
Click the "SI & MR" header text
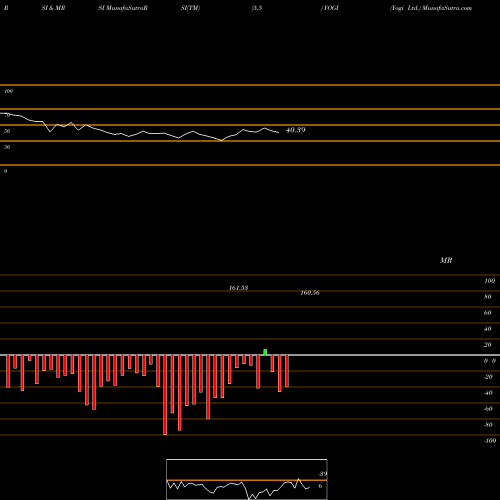tap(53, 8)
